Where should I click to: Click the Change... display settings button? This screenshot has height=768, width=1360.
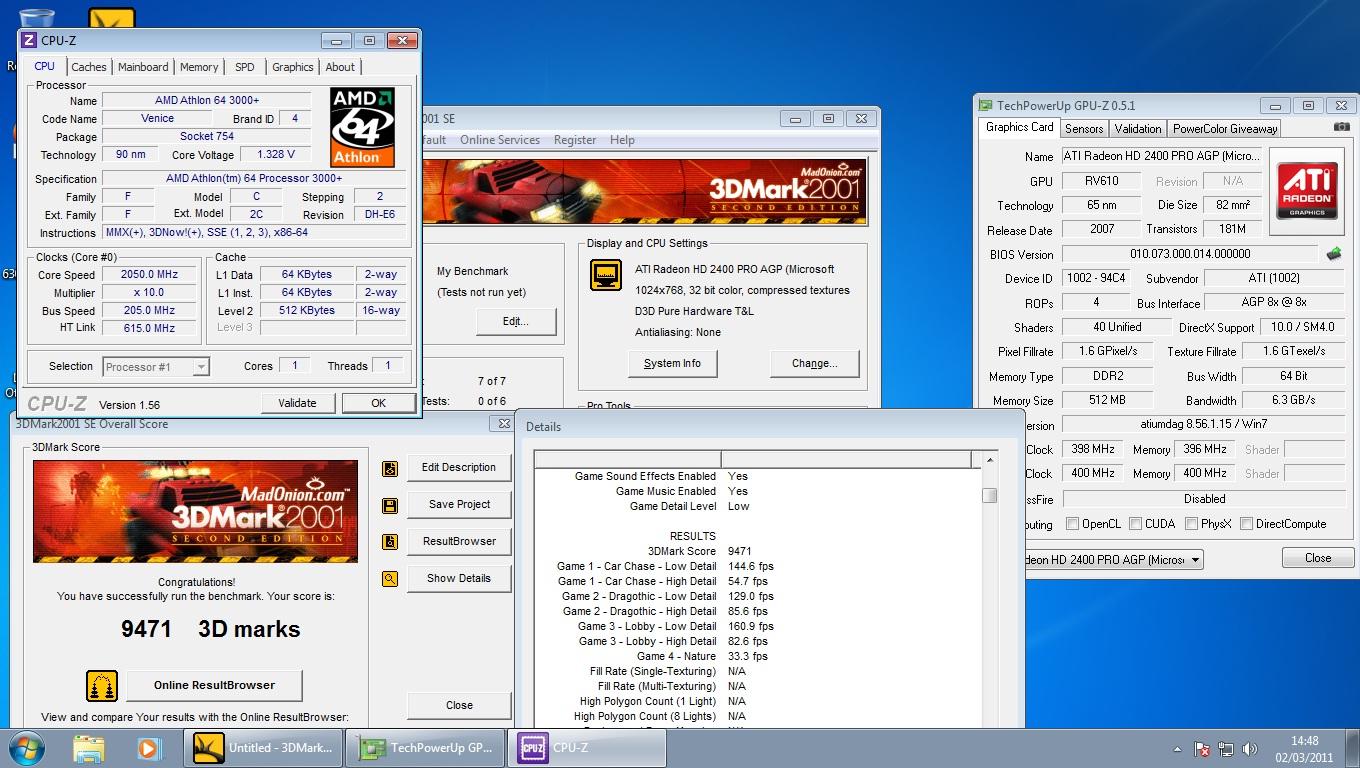[814, 364]
